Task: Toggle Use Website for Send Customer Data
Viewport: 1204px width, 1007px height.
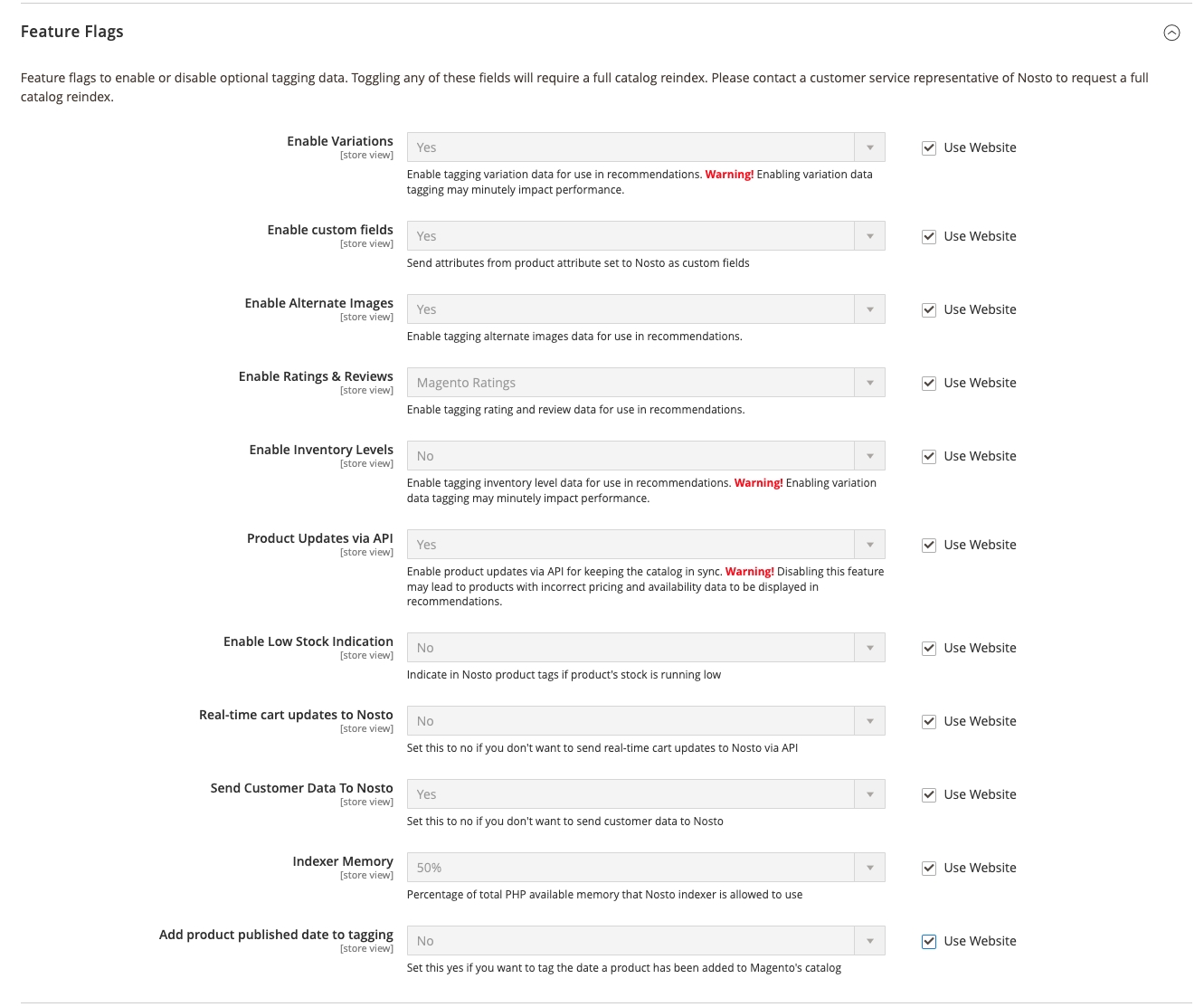Action: [929, 795]
